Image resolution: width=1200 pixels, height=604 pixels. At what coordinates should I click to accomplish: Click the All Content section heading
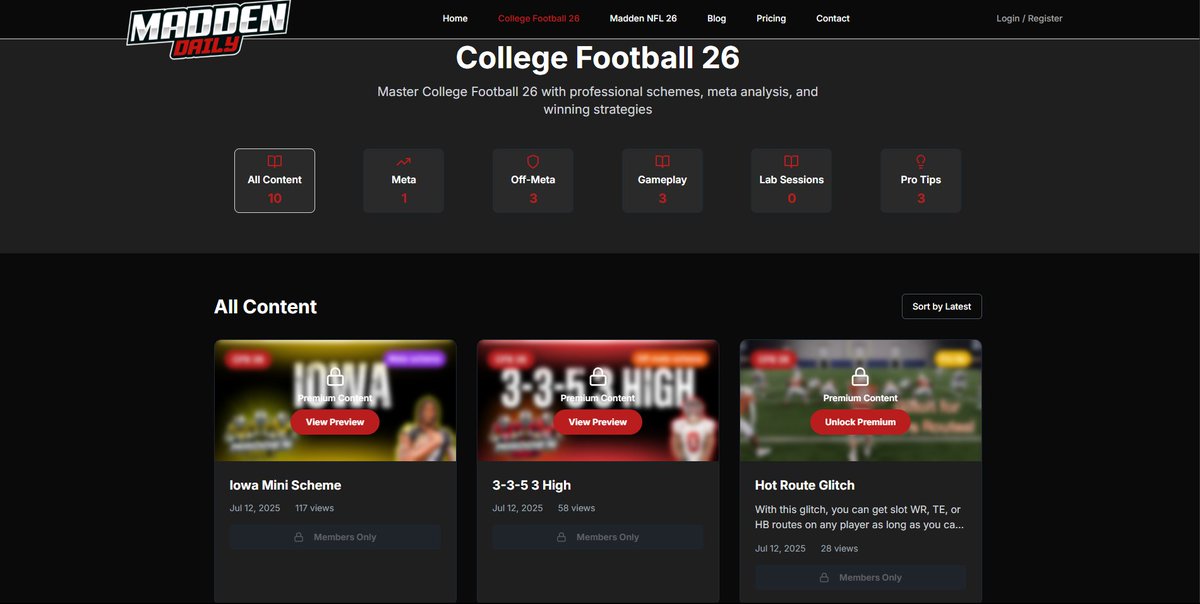[x=265, y=307]
